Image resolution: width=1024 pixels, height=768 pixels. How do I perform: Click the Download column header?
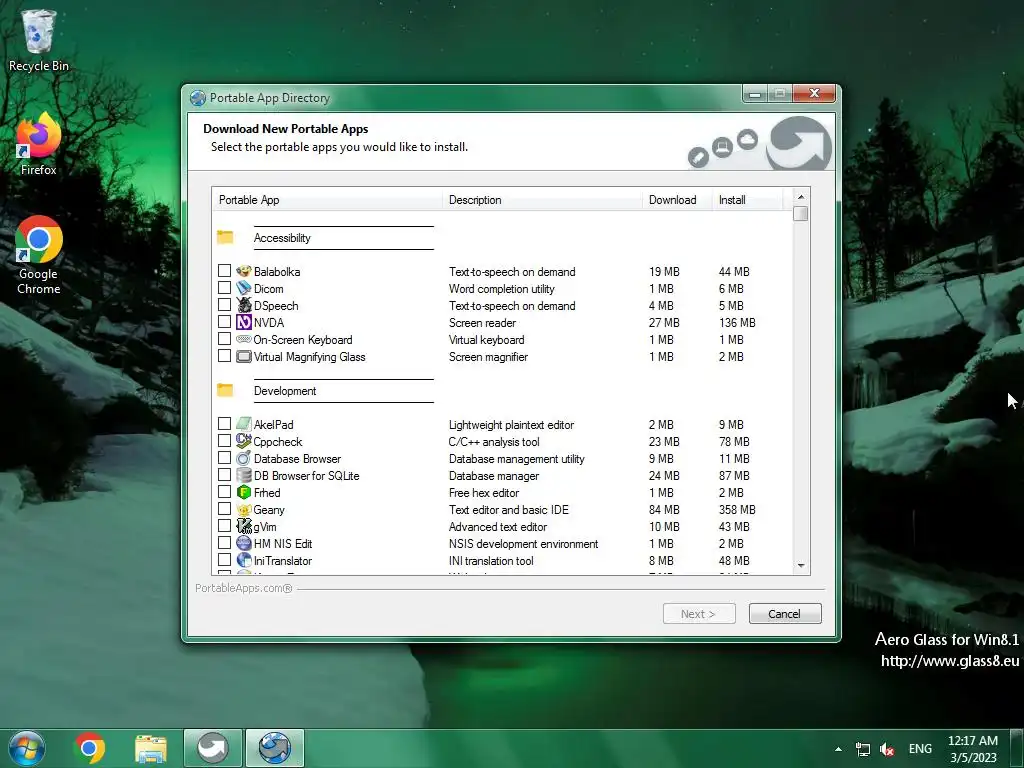(677, 200)
